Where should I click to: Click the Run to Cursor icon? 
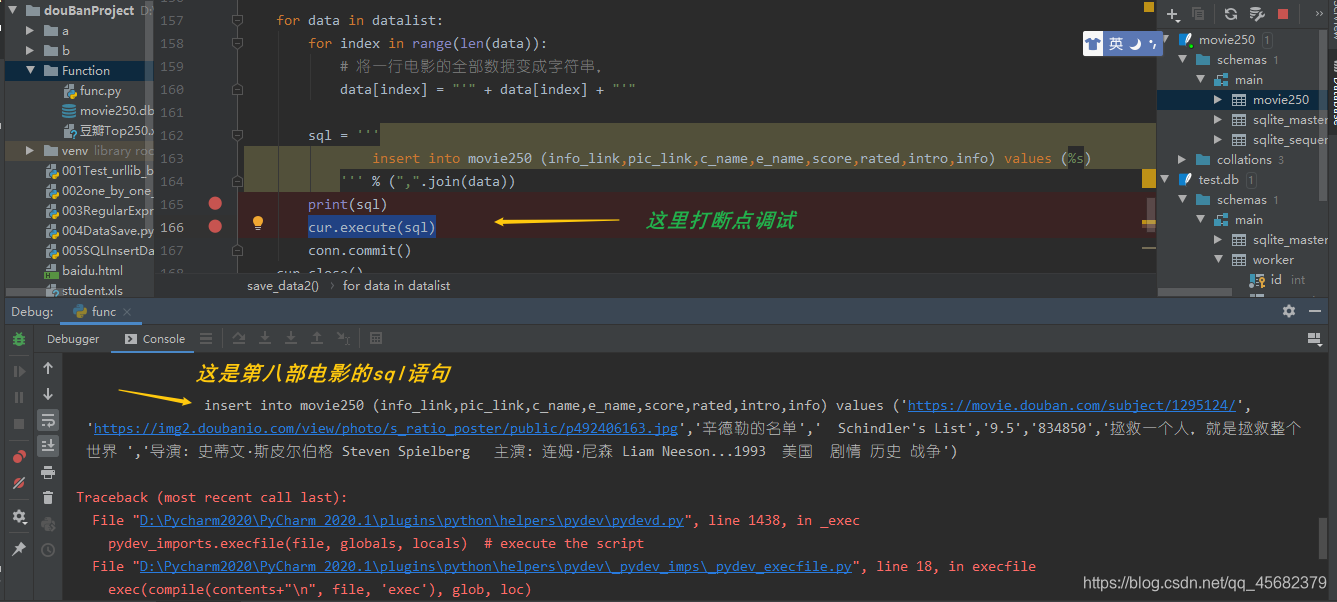pos(343,339)
